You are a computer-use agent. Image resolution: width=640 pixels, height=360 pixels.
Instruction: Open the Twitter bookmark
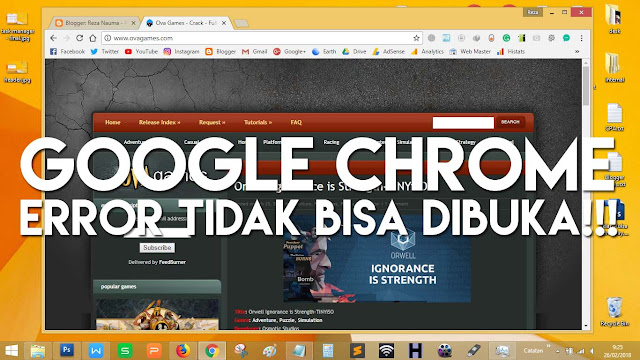pos(104,51)
